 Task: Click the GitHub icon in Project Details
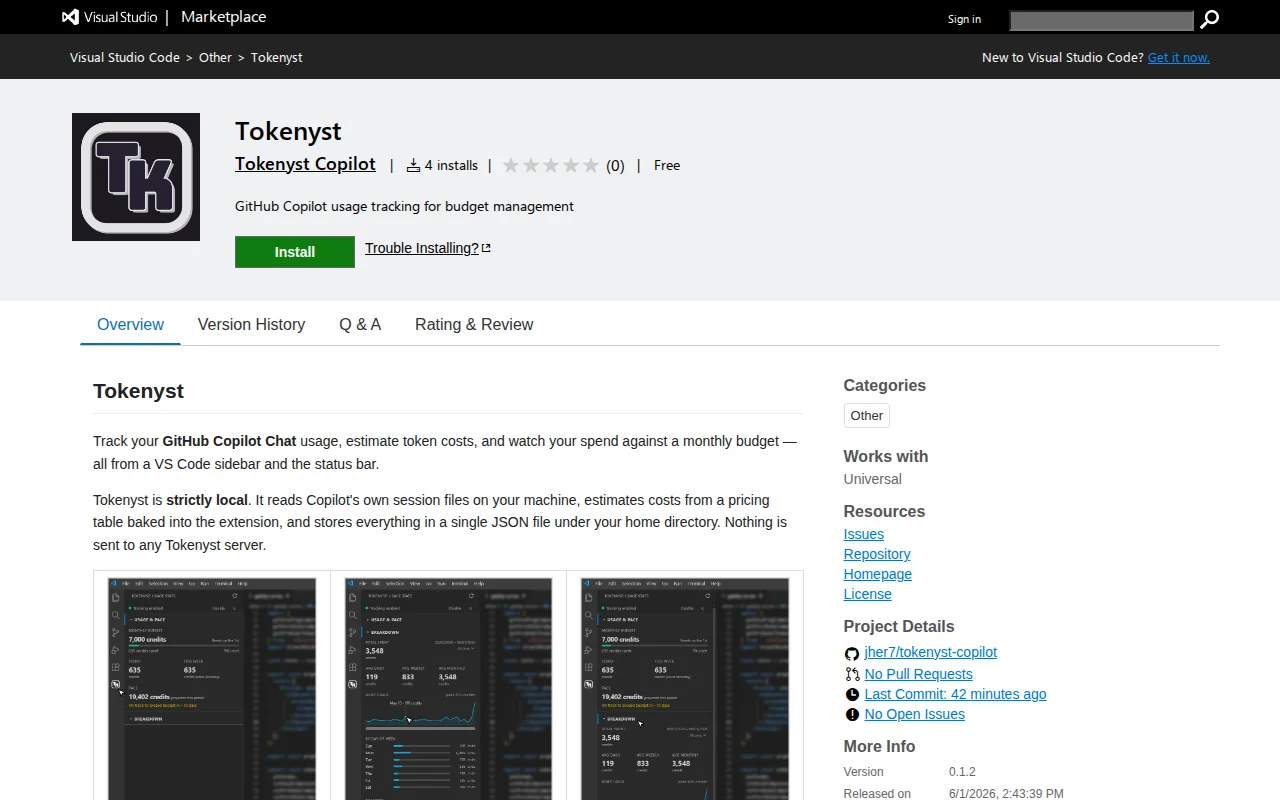(852, 653)
